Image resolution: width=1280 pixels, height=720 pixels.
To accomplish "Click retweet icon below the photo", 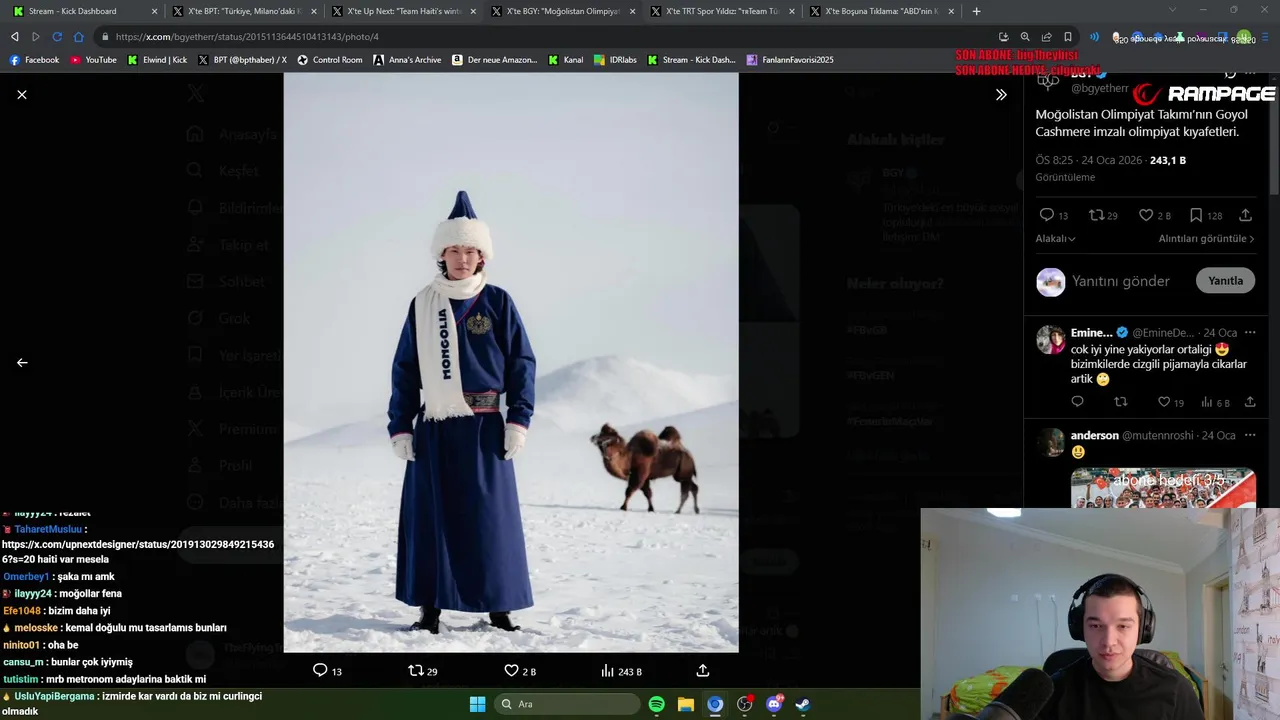I will click(416, 670).
